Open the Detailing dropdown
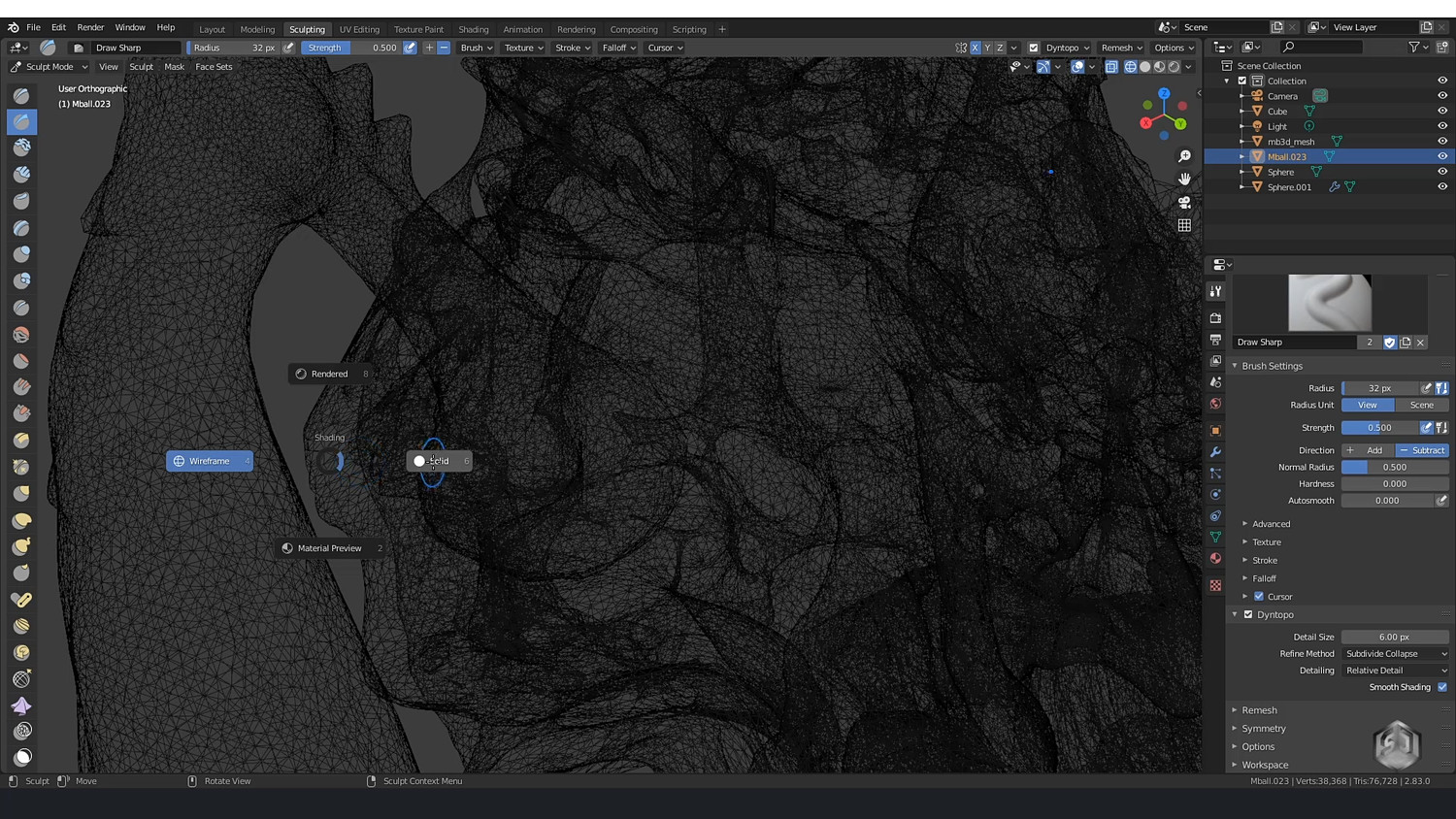Screen dimensions: 1456x819 1396,671
